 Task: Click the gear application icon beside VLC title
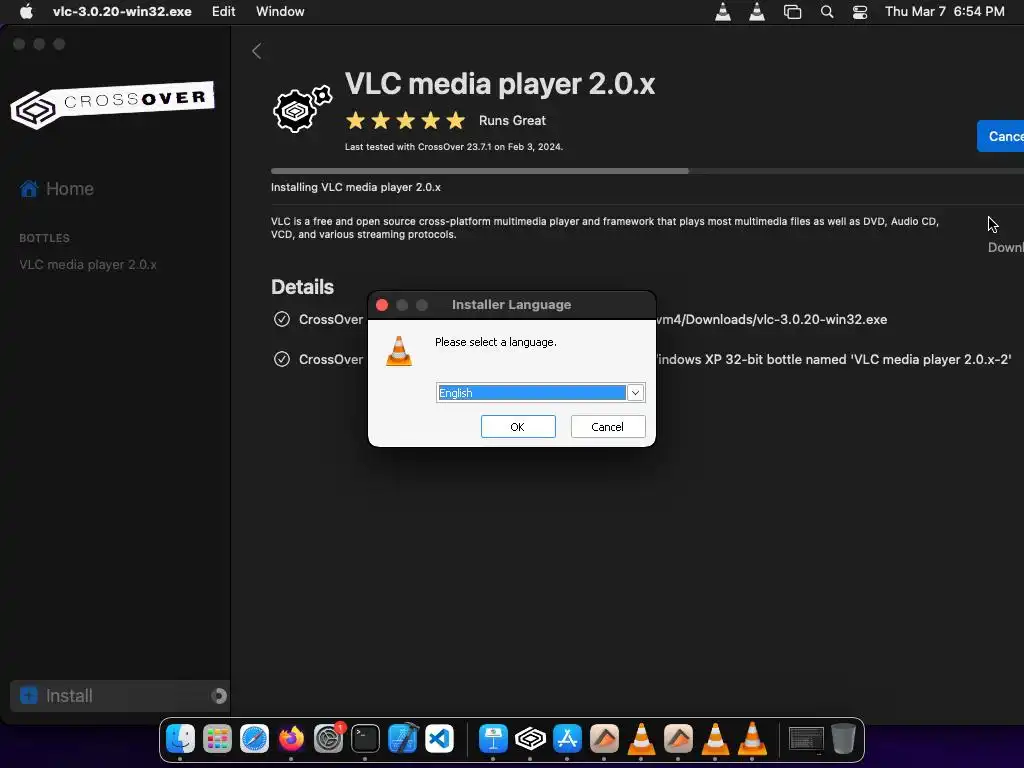point(302,108)
